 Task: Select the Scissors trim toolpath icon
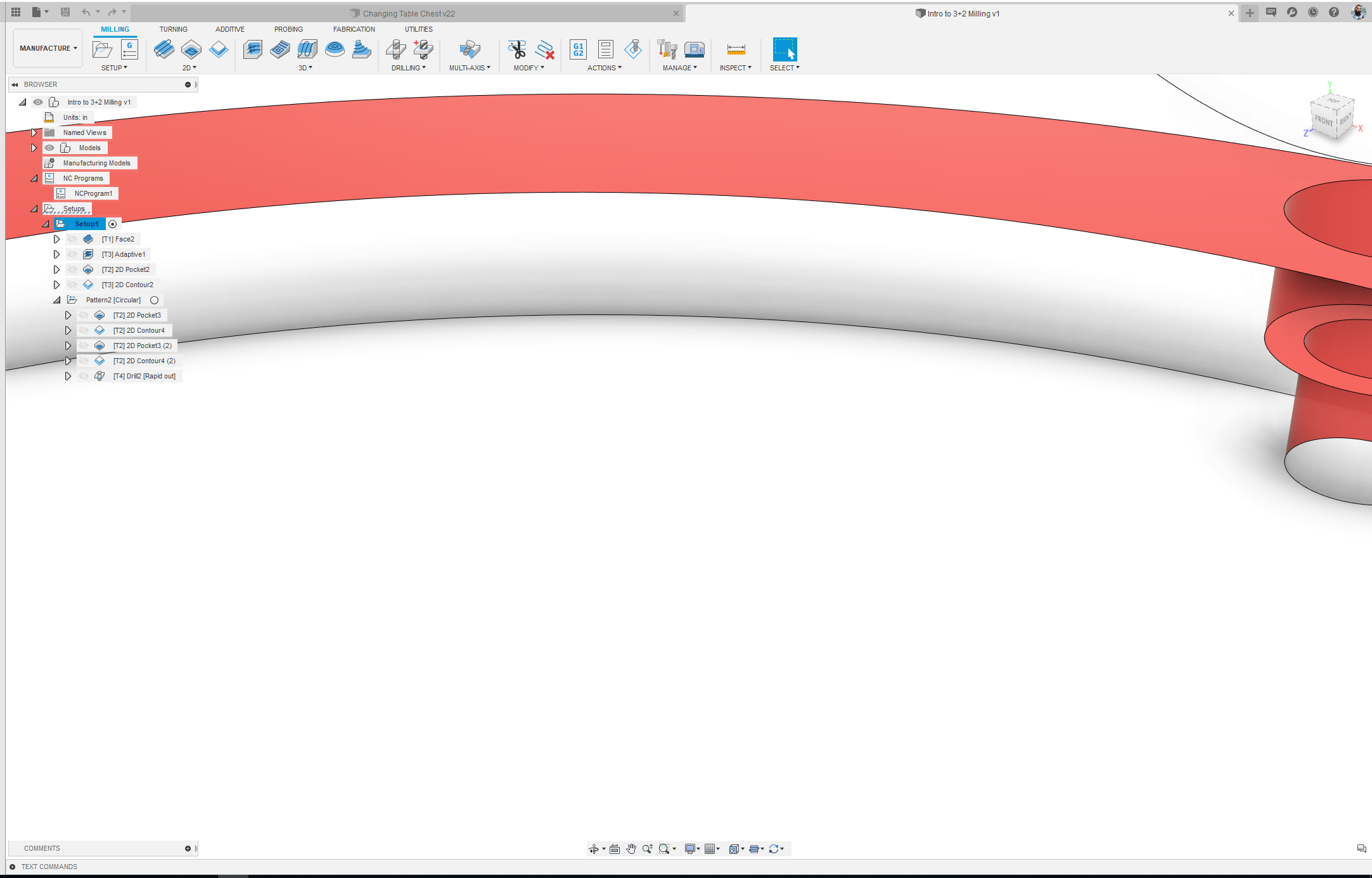pyautogui.click(x=517, y=49)
